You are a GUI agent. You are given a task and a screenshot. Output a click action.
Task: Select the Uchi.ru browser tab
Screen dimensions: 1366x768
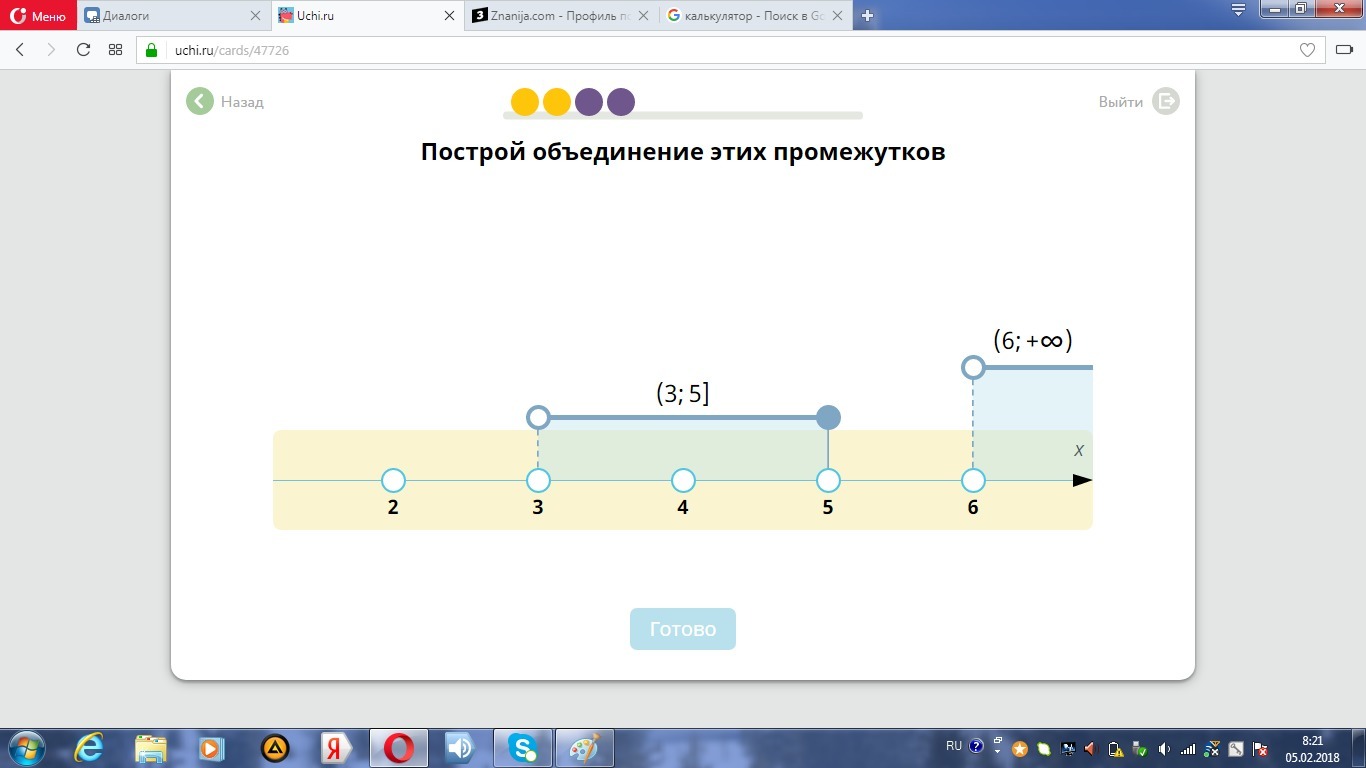tap(366, 16)
